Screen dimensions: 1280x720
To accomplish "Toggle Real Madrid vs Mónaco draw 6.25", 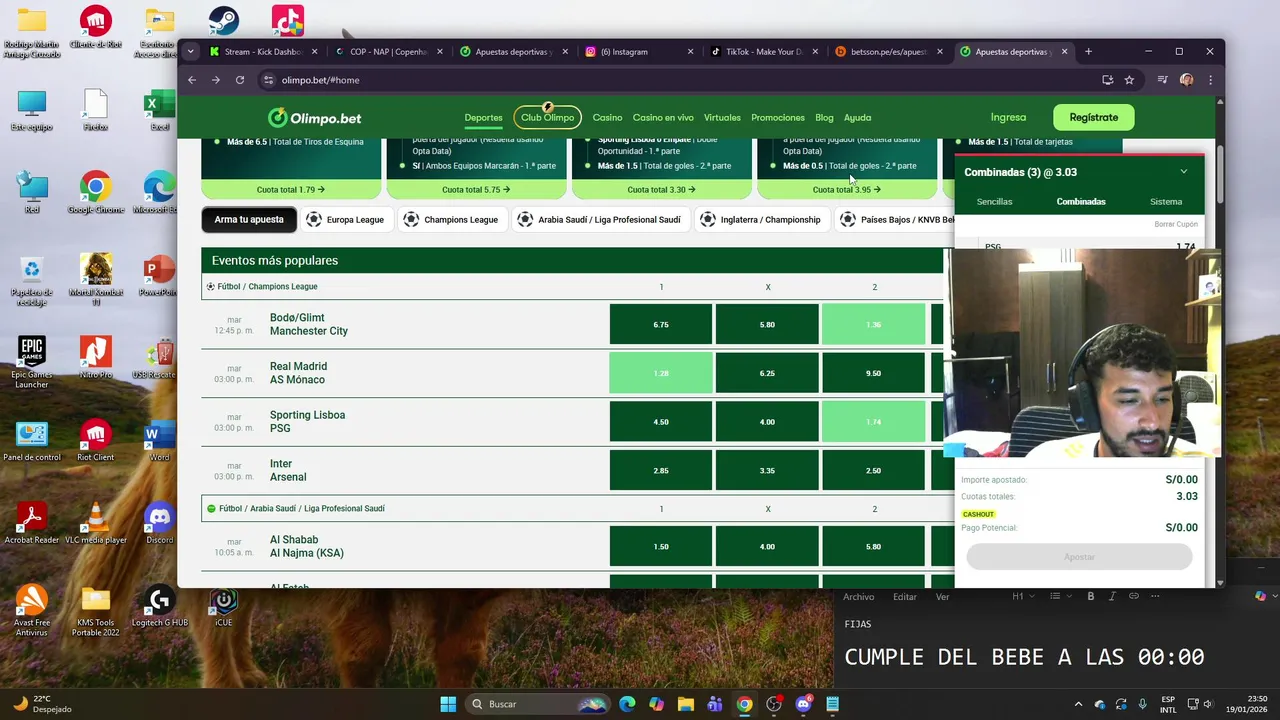I will 767,373.
